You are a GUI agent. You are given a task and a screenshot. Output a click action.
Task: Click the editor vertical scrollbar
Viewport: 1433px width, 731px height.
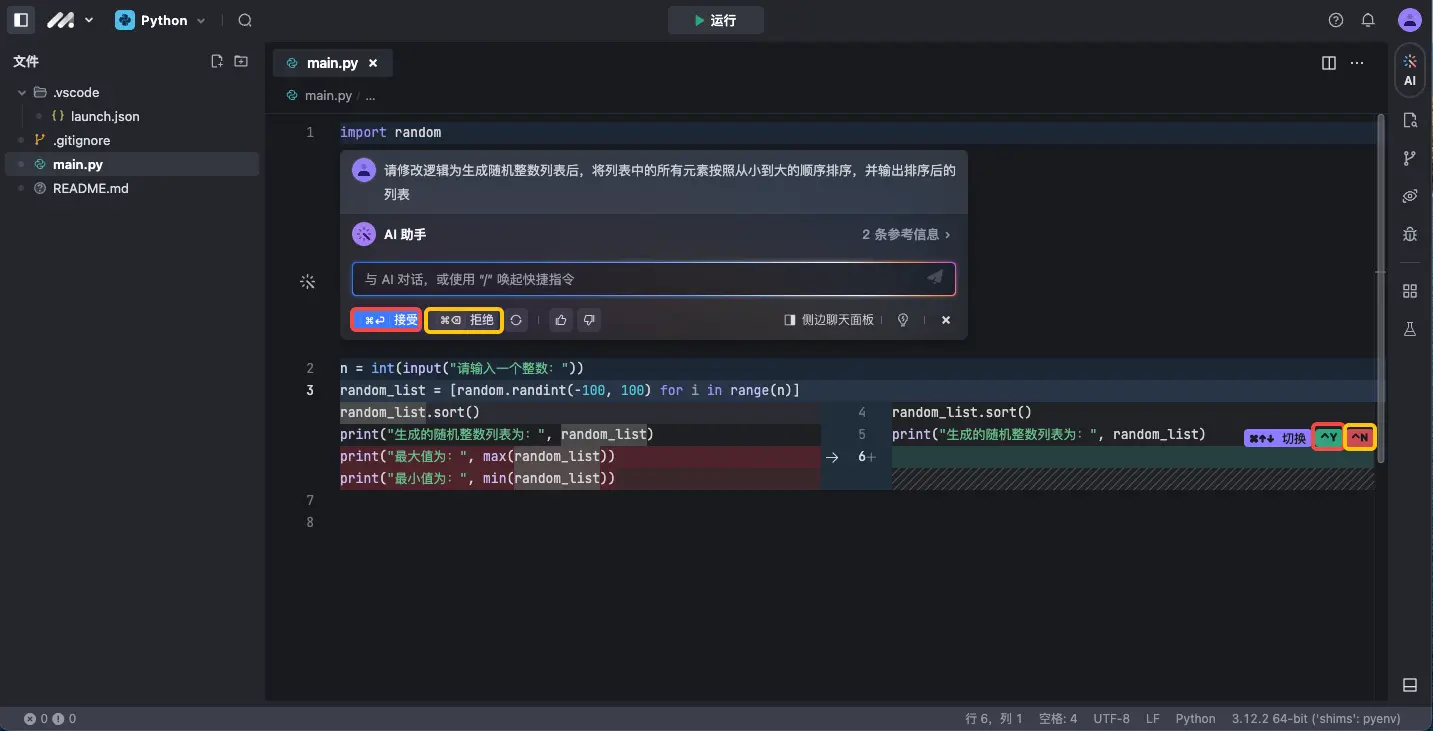tap(1381, 289)
